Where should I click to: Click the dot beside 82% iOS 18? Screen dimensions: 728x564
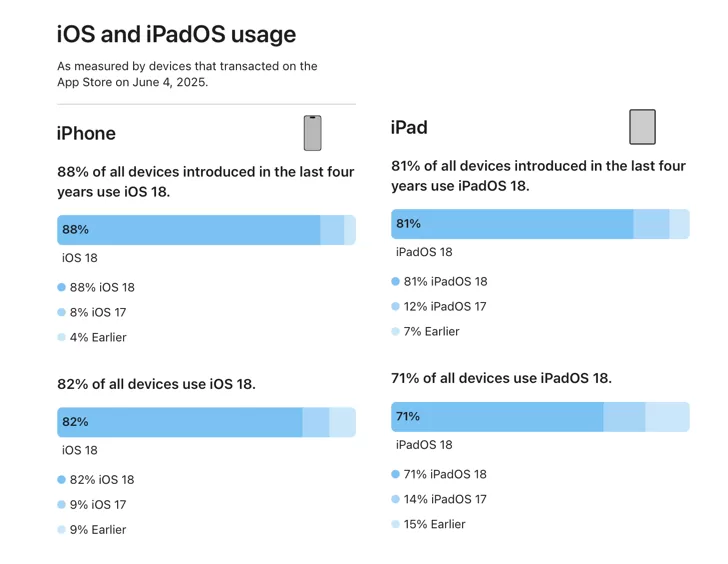click(62, 480)
